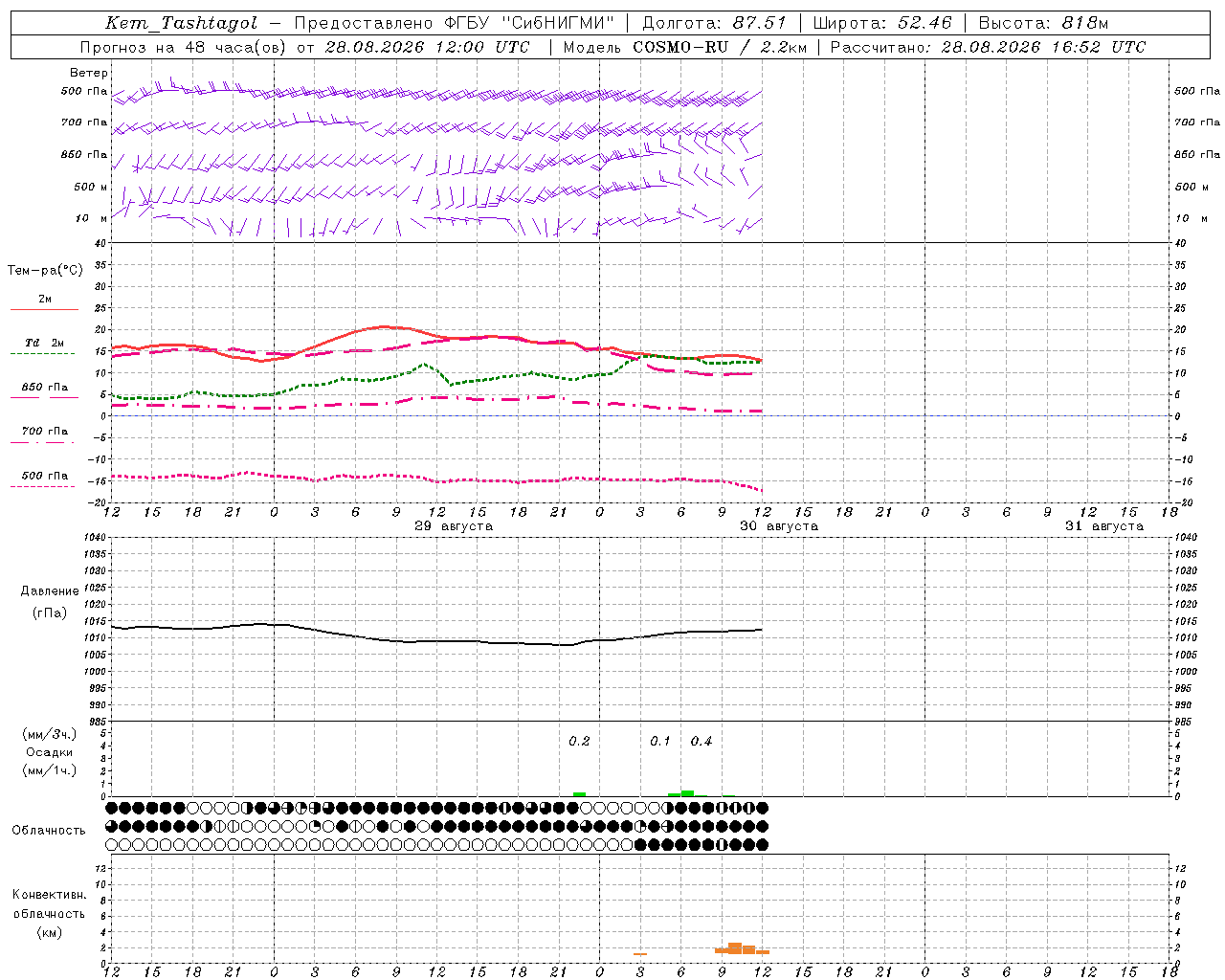Click the 500 гПа temperature legend entry
Screen dimensions: 1225x980
[44, 479]
